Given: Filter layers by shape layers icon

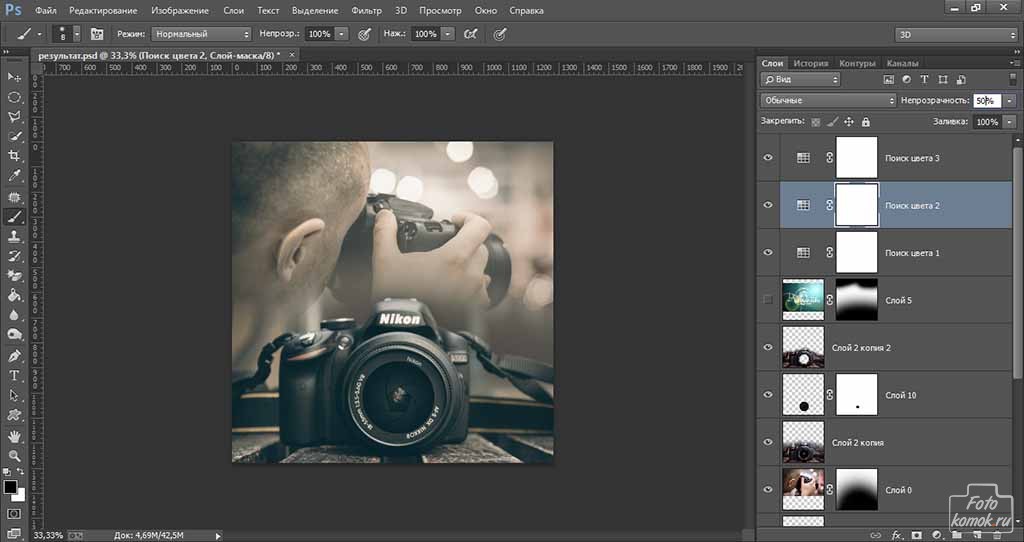Looking at the screenshot, I should point(942,80).
